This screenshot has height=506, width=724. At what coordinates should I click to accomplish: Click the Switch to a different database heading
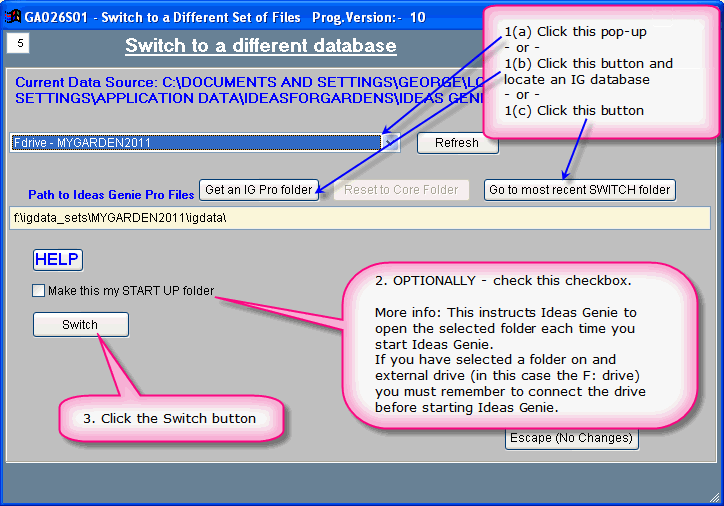pyautogui.click(x=260, y=46)
